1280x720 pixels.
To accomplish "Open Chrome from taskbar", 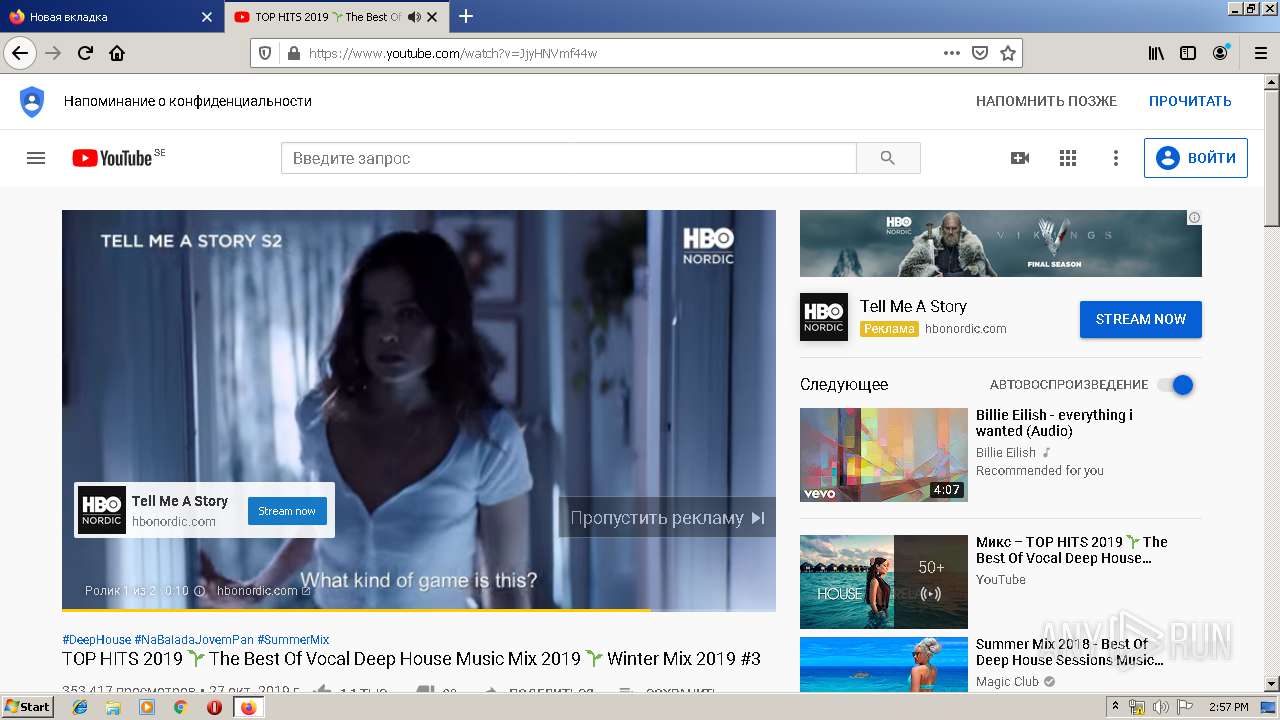I will (180, 707).
